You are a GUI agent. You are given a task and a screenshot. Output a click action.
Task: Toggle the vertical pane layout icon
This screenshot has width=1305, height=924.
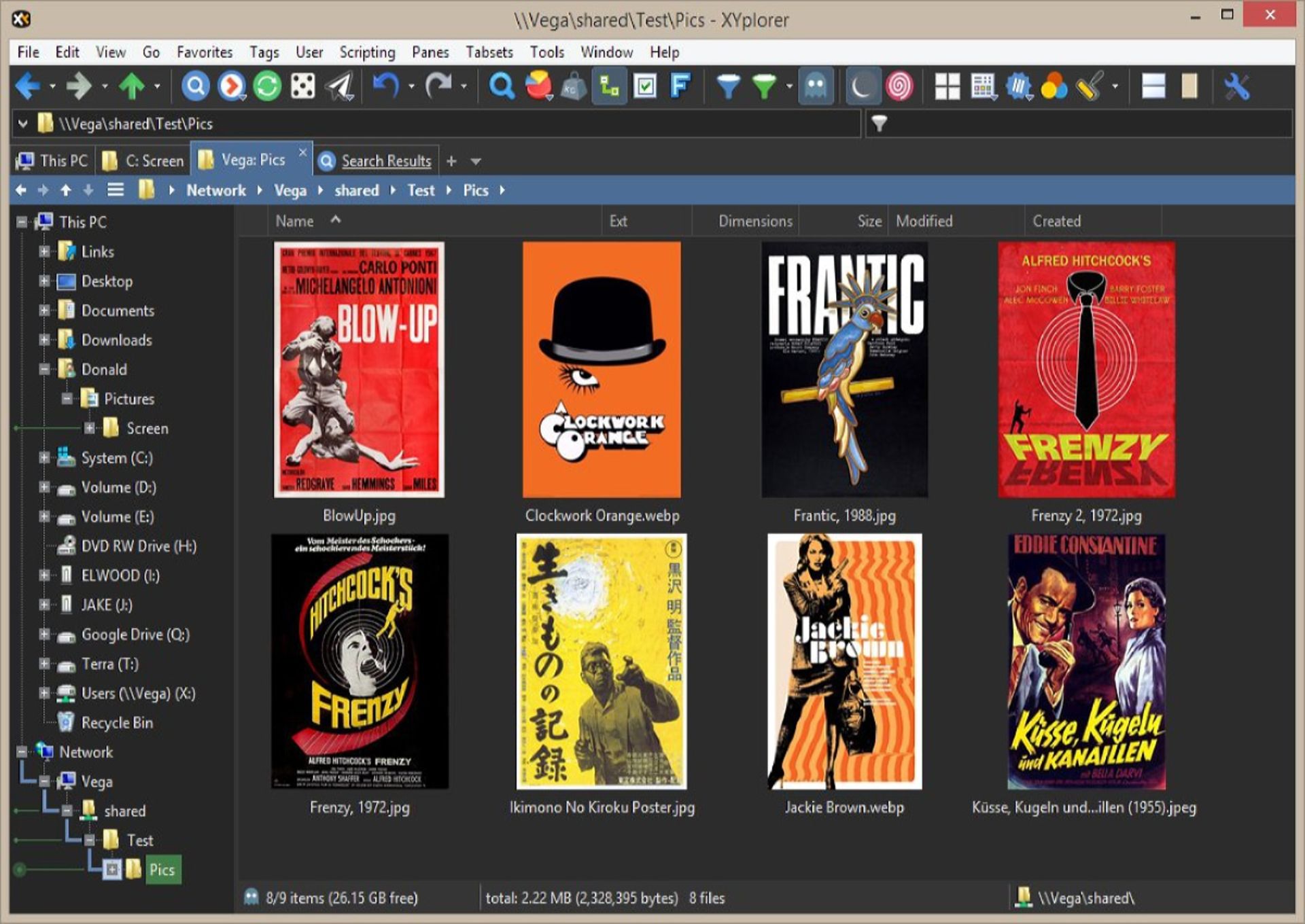1189,86
